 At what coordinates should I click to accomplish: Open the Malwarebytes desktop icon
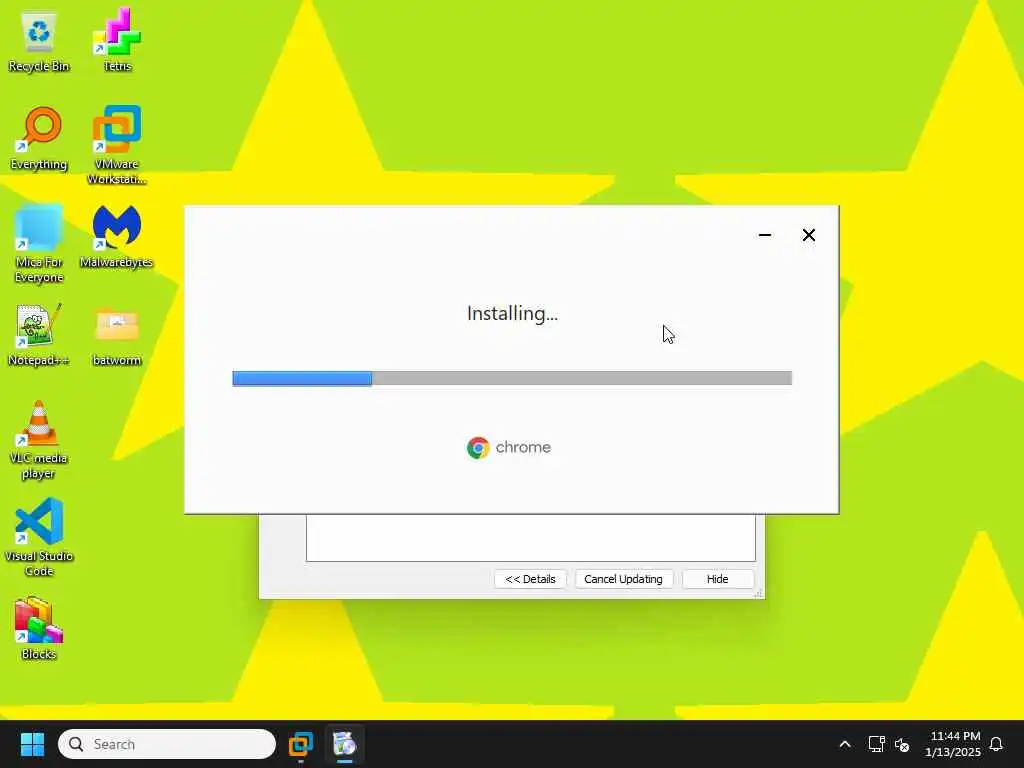click(x=116, y=236)
